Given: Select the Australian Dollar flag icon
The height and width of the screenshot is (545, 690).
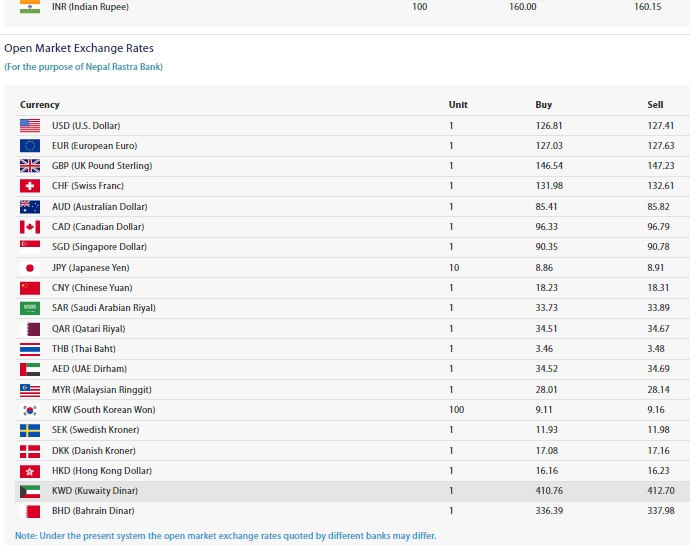Looking at the screenshot, I should [30, 207].
